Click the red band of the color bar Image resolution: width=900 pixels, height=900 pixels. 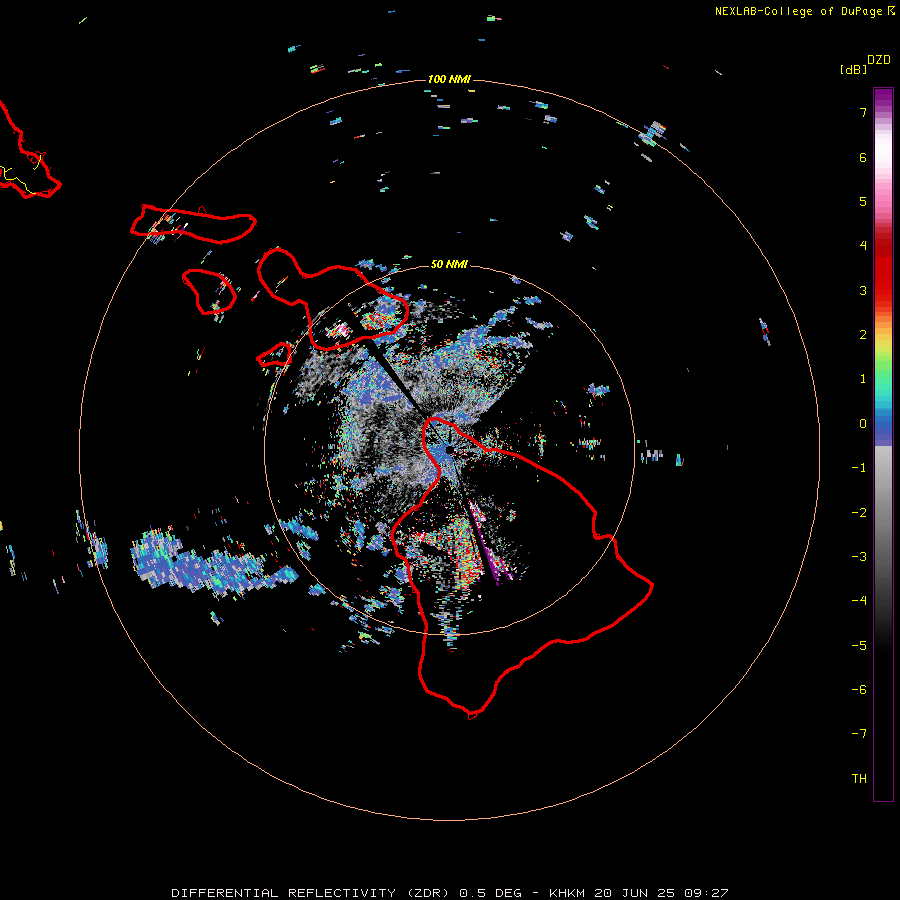(883, 270)
